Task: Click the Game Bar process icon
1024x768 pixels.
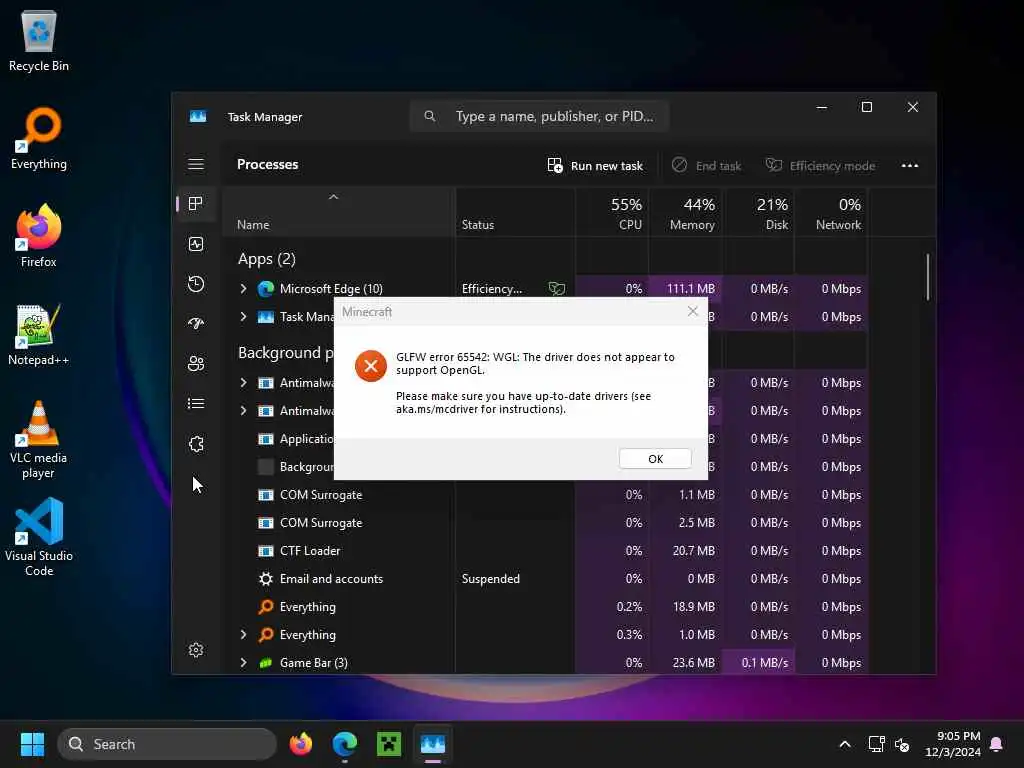Action: click(266, 663)
